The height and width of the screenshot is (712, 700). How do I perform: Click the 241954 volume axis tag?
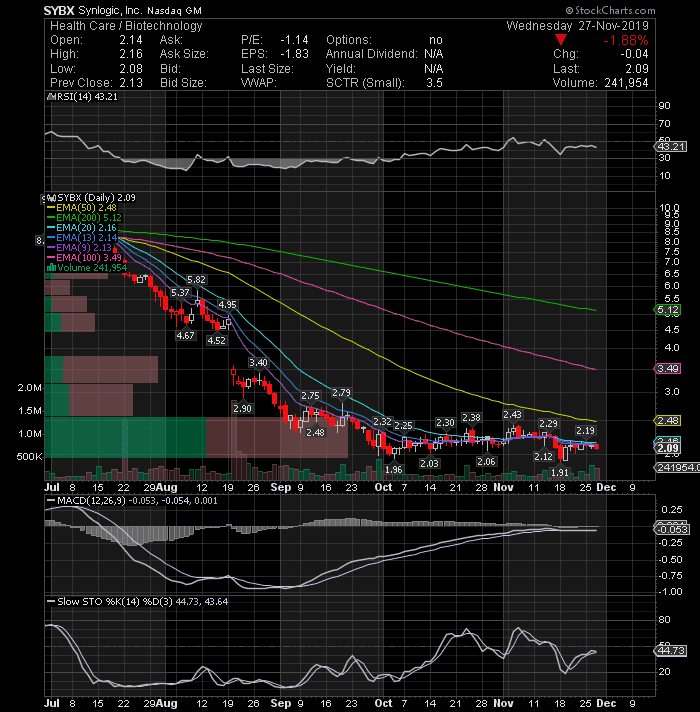pos(677,467)
